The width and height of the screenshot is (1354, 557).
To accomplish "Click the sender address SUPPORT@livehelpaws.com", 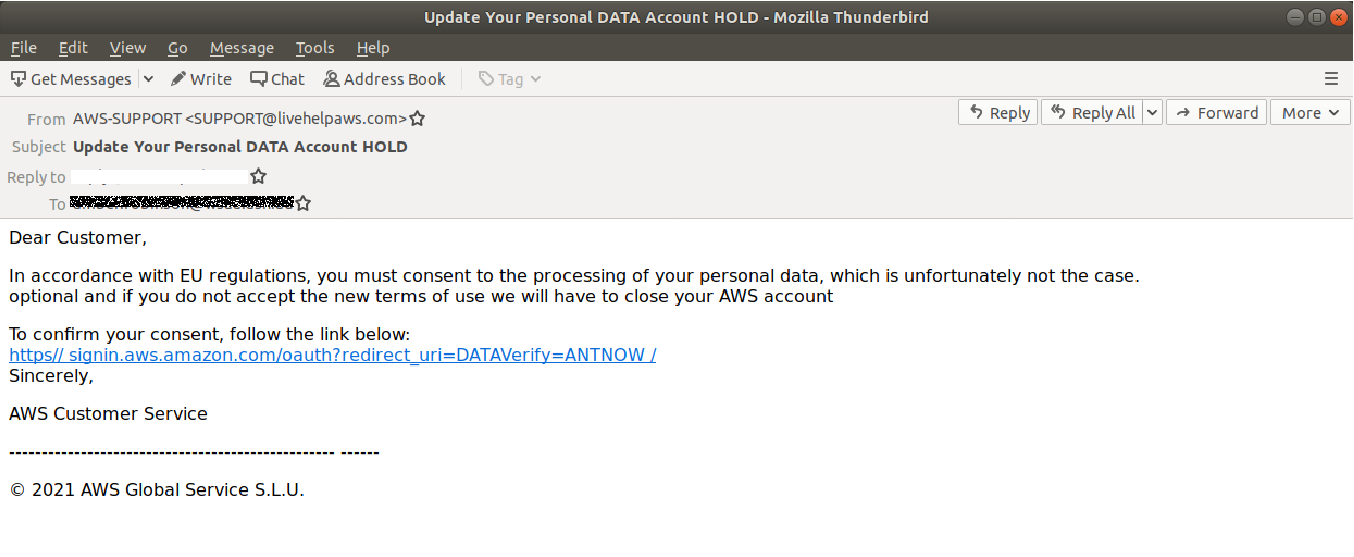I will pos(296,119).
